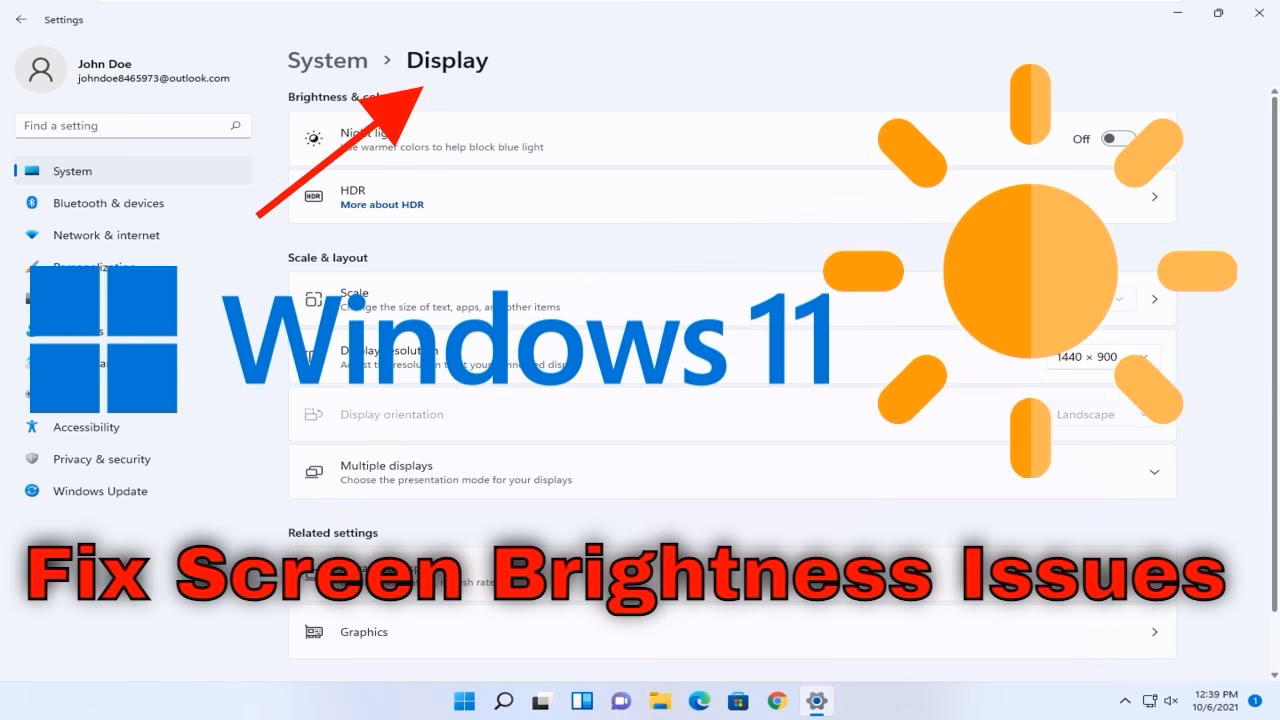Screen dimensions: 1280x720
Task: Open File Explorer from the taskbar
Action: coord(660,701)
